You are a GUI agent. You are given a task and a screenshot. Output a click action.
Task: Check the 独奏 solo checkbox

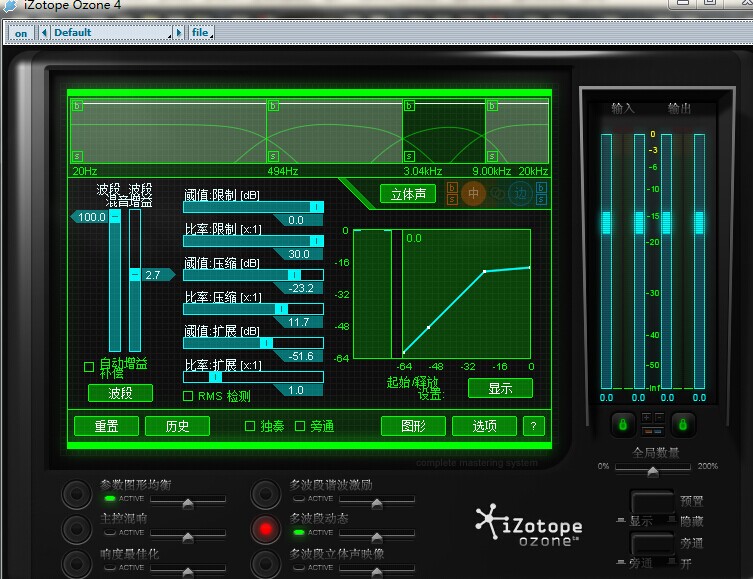coord(250,426)
